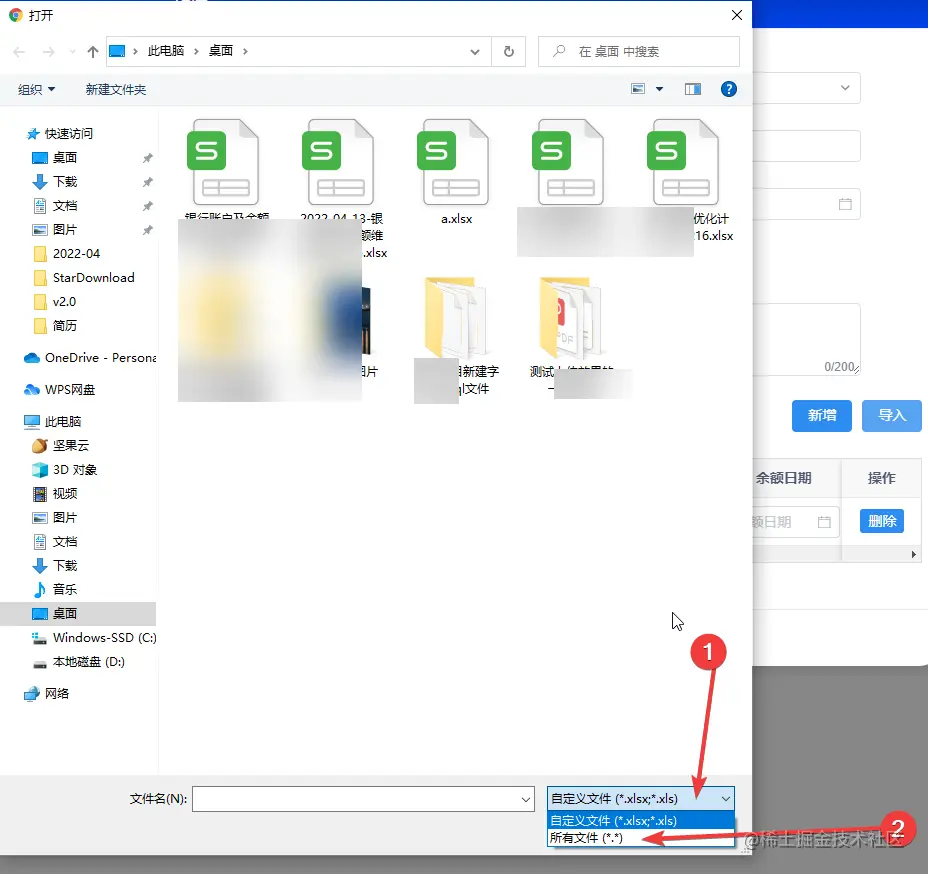Open the blue help icon
Image resolution: width=928 pixels, height=874 pixels.
coord(729,89)
